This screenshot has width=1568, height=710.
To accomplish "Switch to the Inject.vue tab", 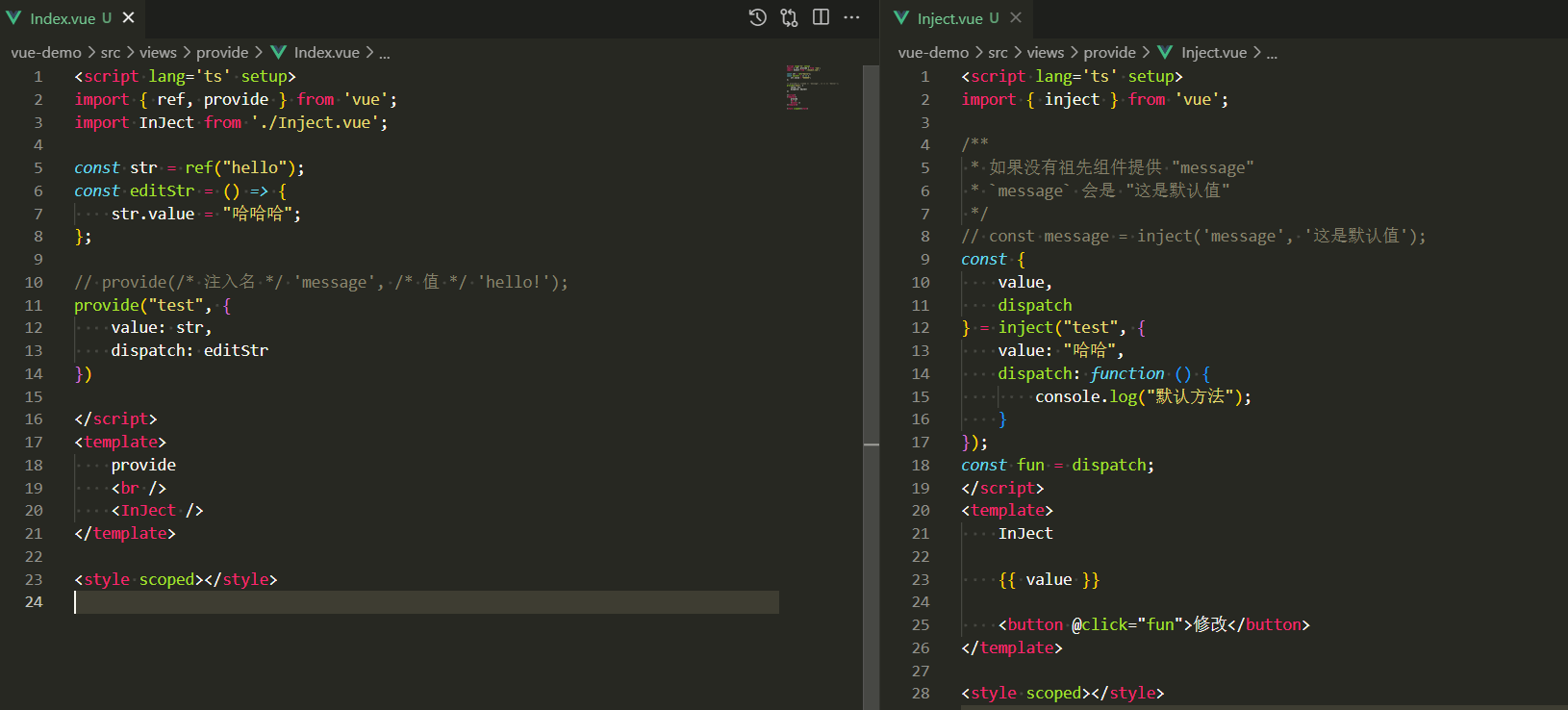I will tap(957, 18).
